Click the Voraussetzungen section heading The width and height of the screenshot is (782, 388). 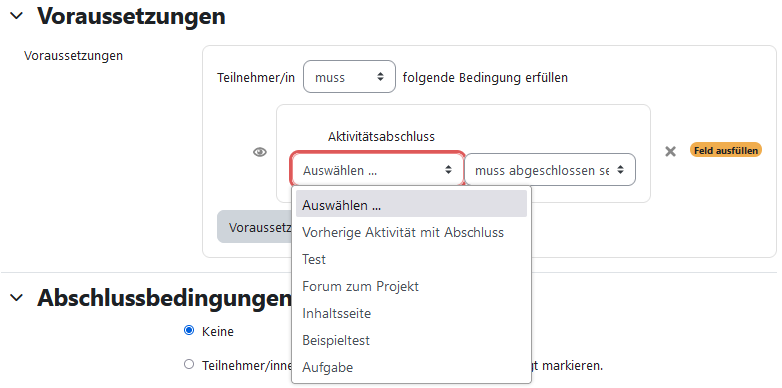[131, 16]
